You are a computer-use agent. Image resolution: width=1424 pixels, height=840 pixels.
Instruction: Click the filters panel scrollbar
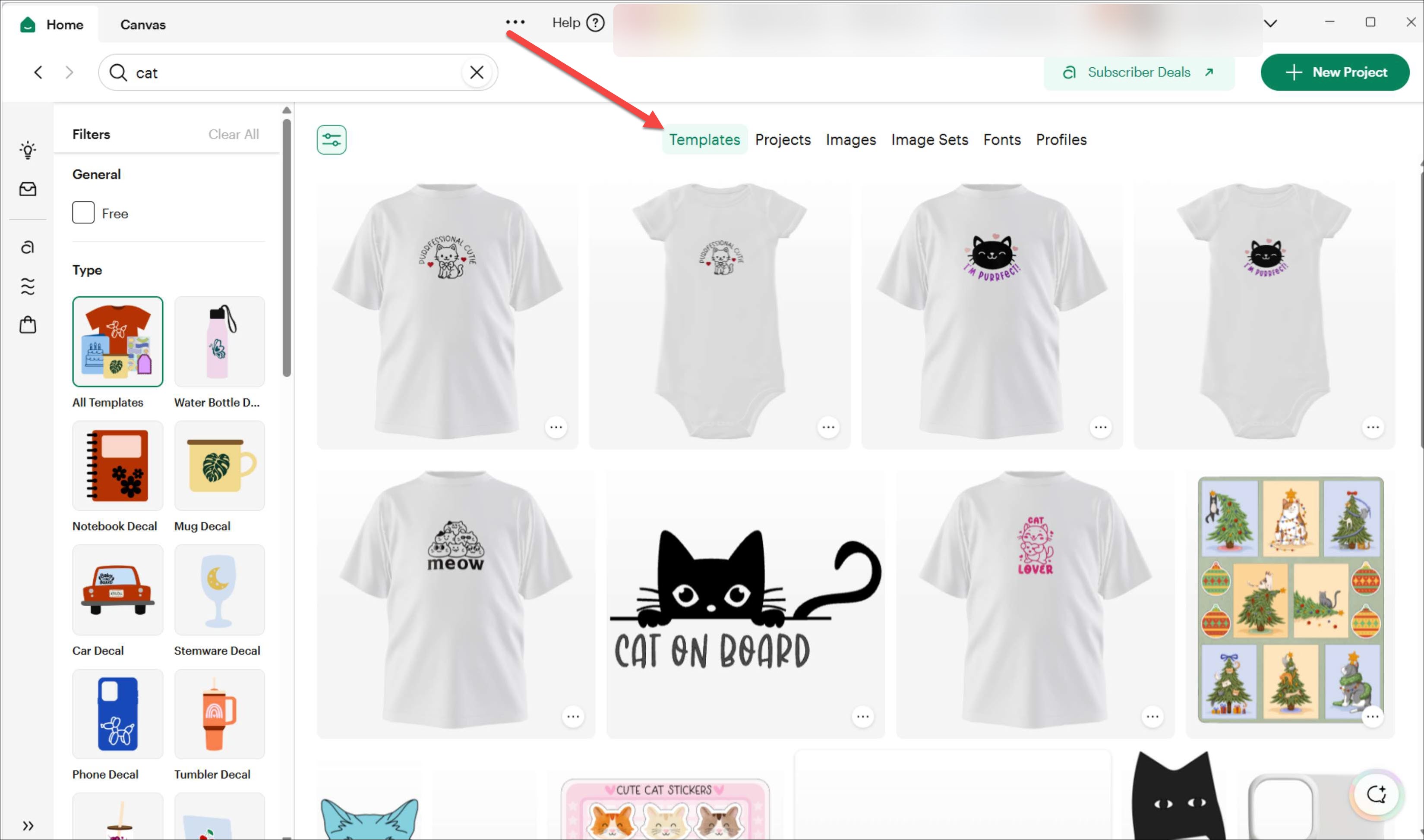point(287,247)
